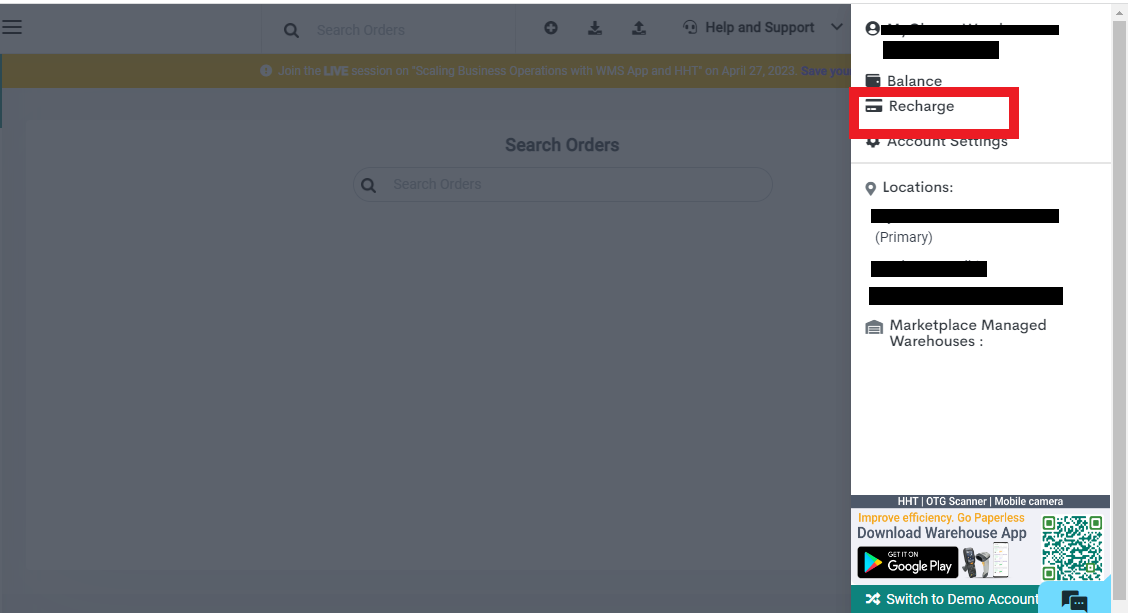1128x613 pixels.
Task: Click the upload arrow icon
Action: click(639, 28)
